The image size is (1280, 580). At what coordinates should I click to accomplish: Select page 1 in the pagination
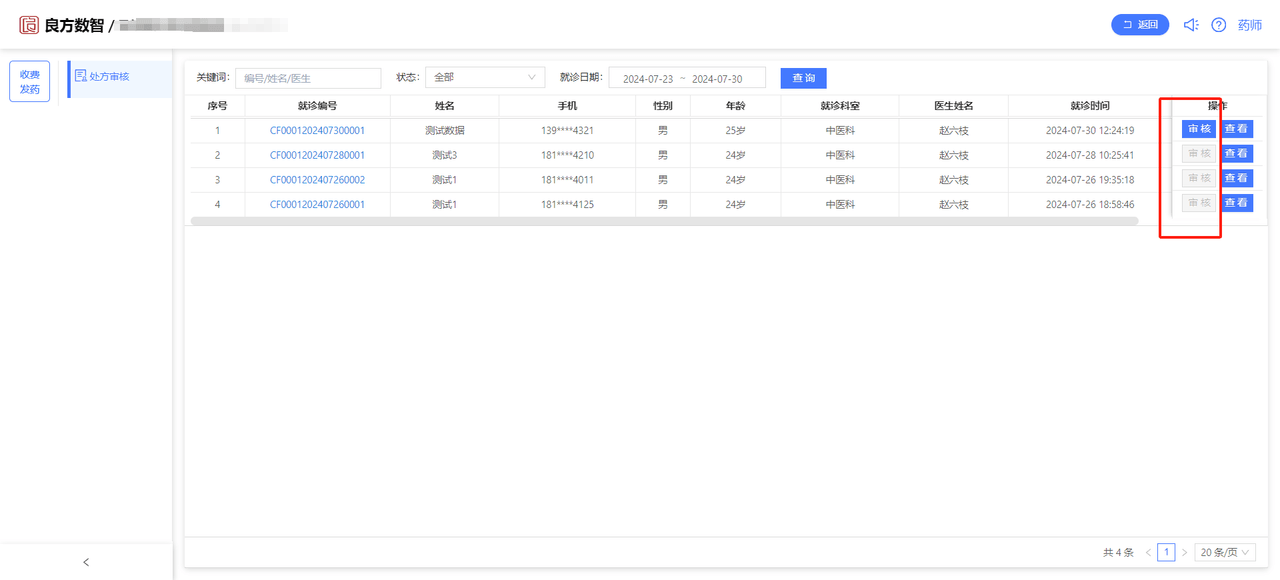(x=1166, y=552)
